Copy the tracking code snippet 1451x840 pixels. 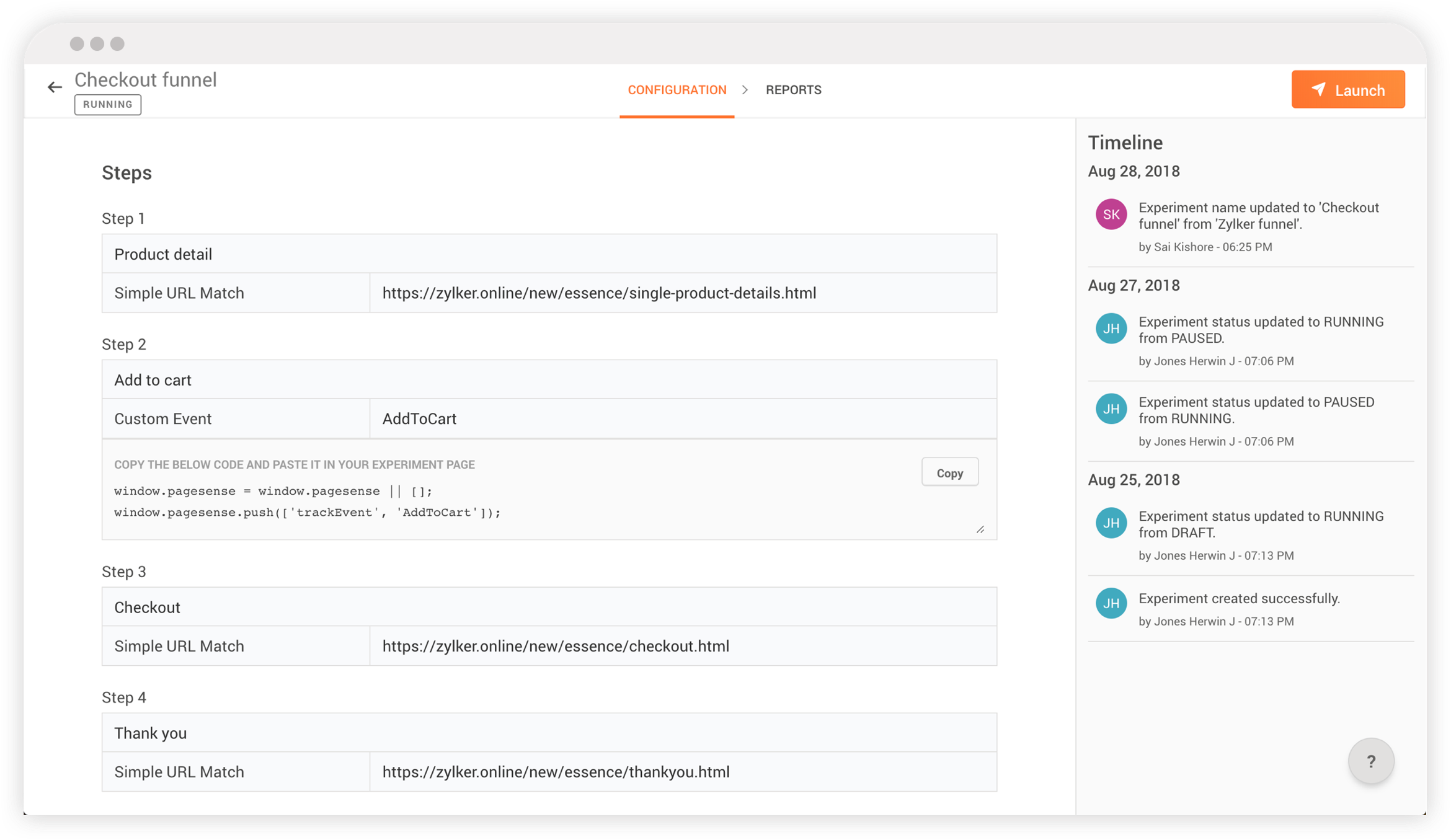click(949, 473)
